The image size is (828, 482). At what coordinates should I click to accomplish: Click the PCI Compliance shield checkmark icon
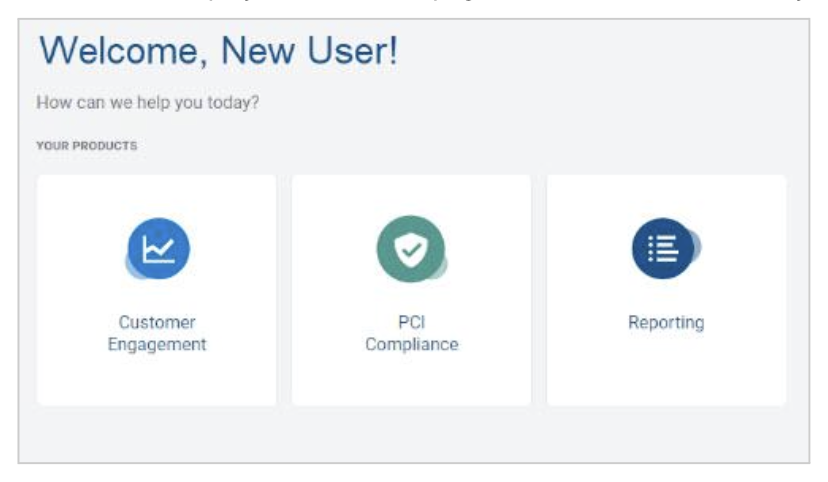tap(410, 248)
